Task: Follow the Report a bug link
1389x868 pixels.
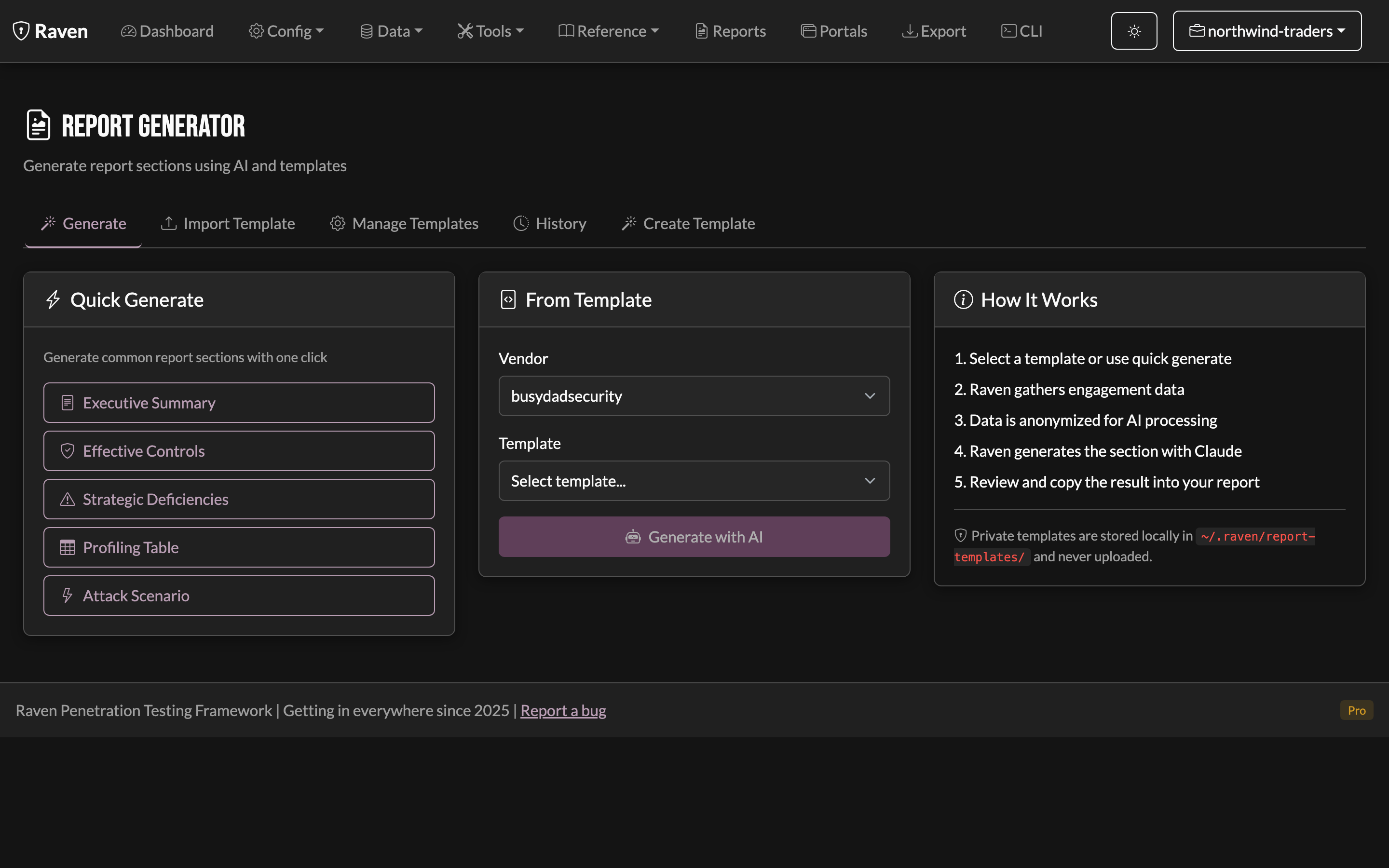Action: coord(563,711)
